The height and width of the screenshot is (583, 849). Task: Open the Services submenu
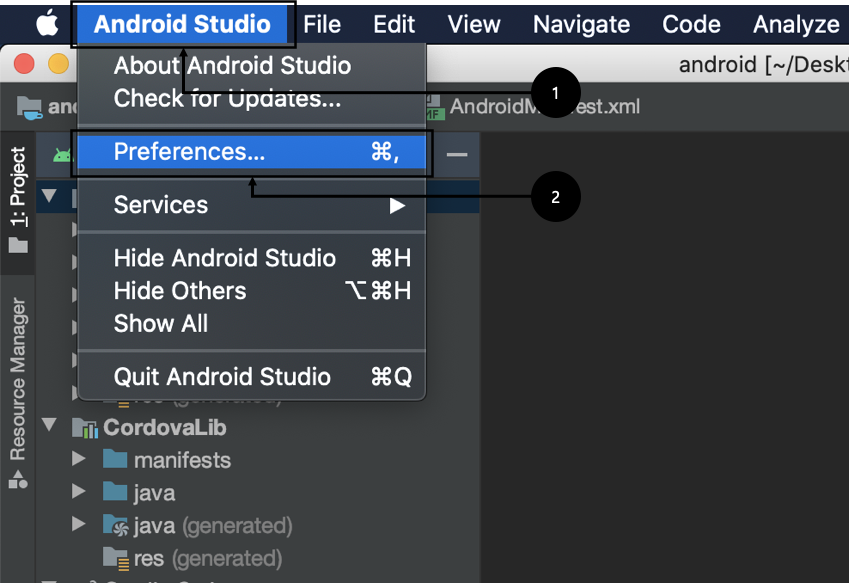[252, 205]
